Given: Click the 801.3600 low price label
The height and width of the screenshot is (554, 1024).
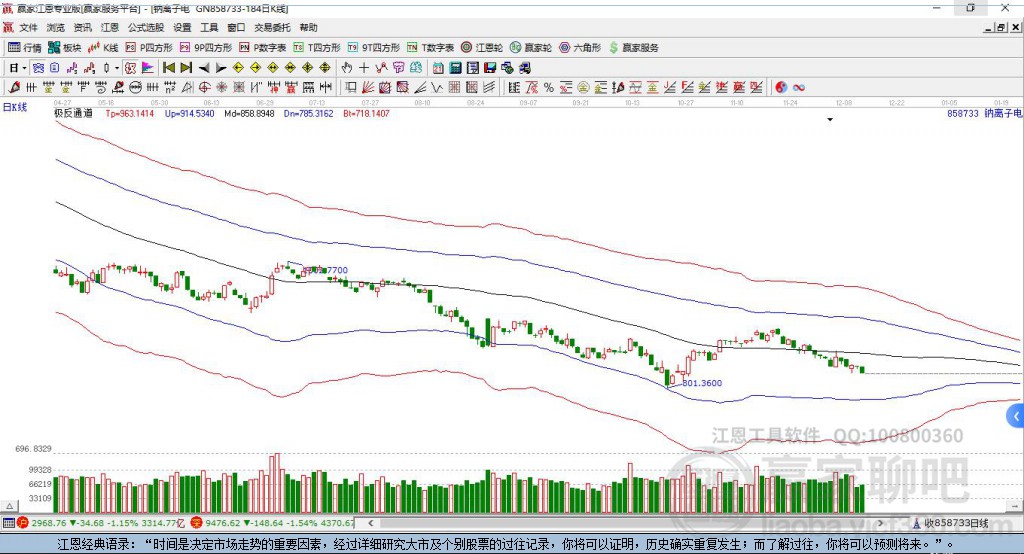Looking at the screenshot, I should 702,383.
